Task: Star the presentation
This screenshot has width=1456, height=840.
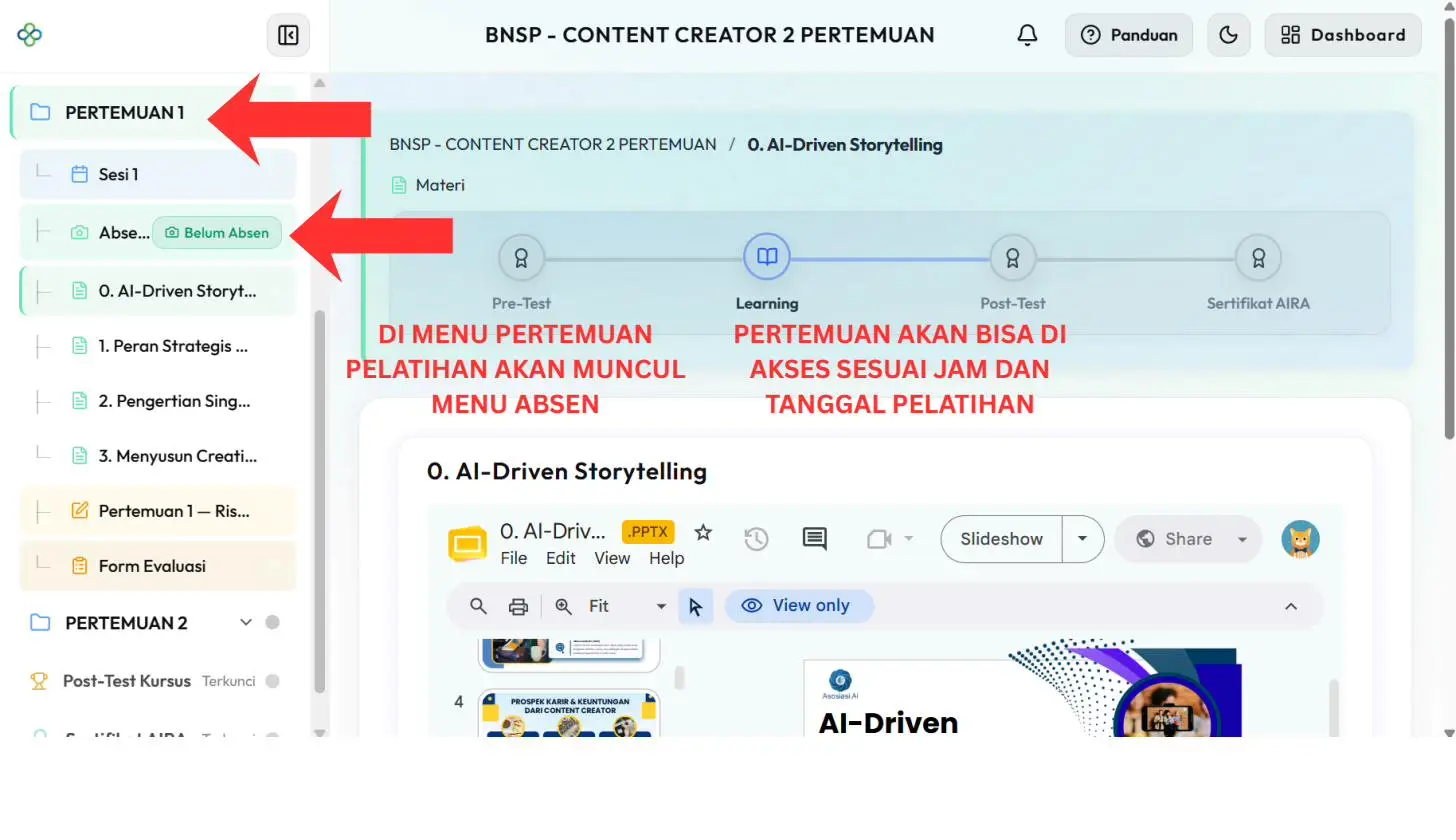Action: pyautogui.click(x=703, y=532)
